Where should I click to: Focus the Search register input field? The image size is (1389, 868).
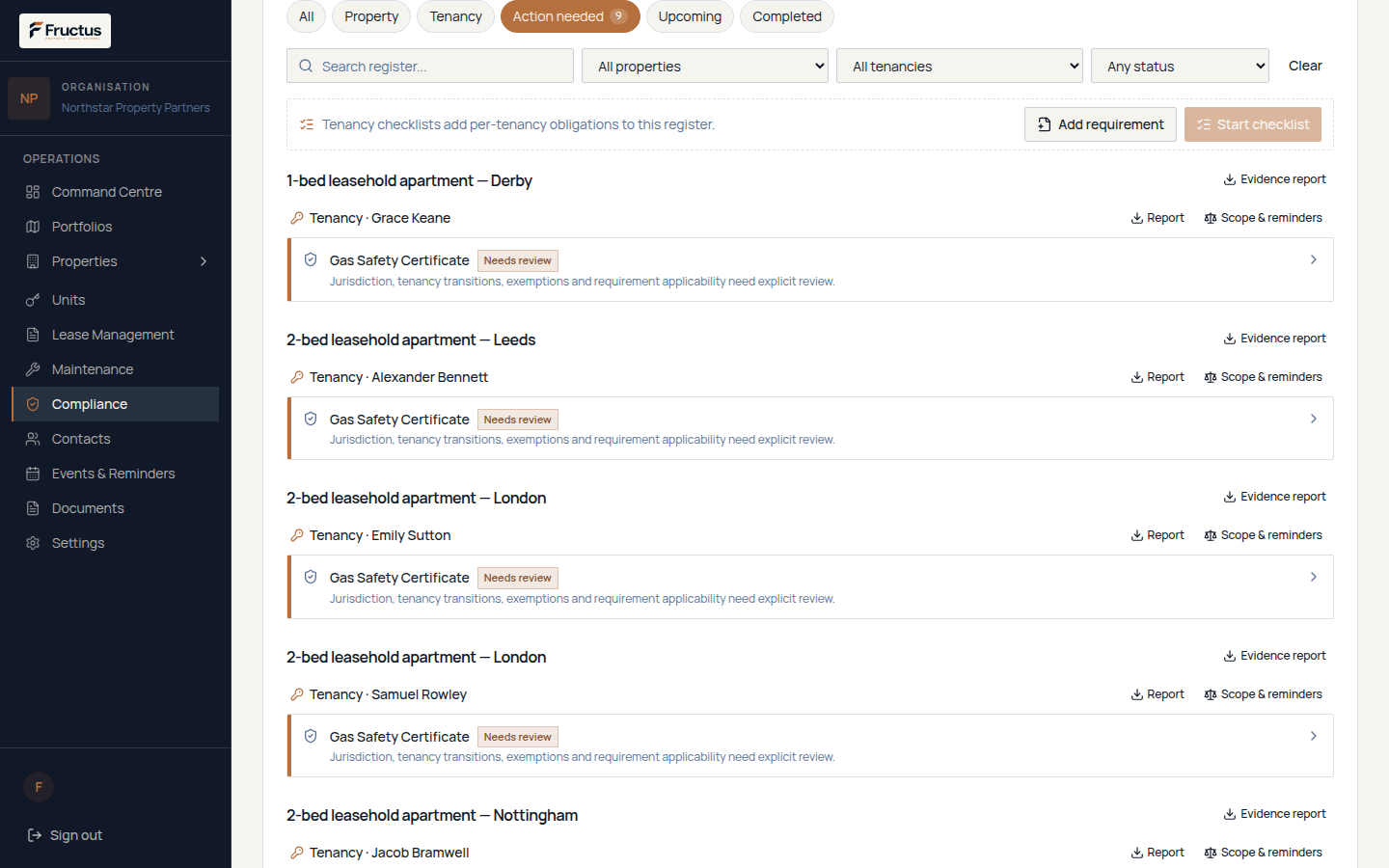tap(430, 66)
